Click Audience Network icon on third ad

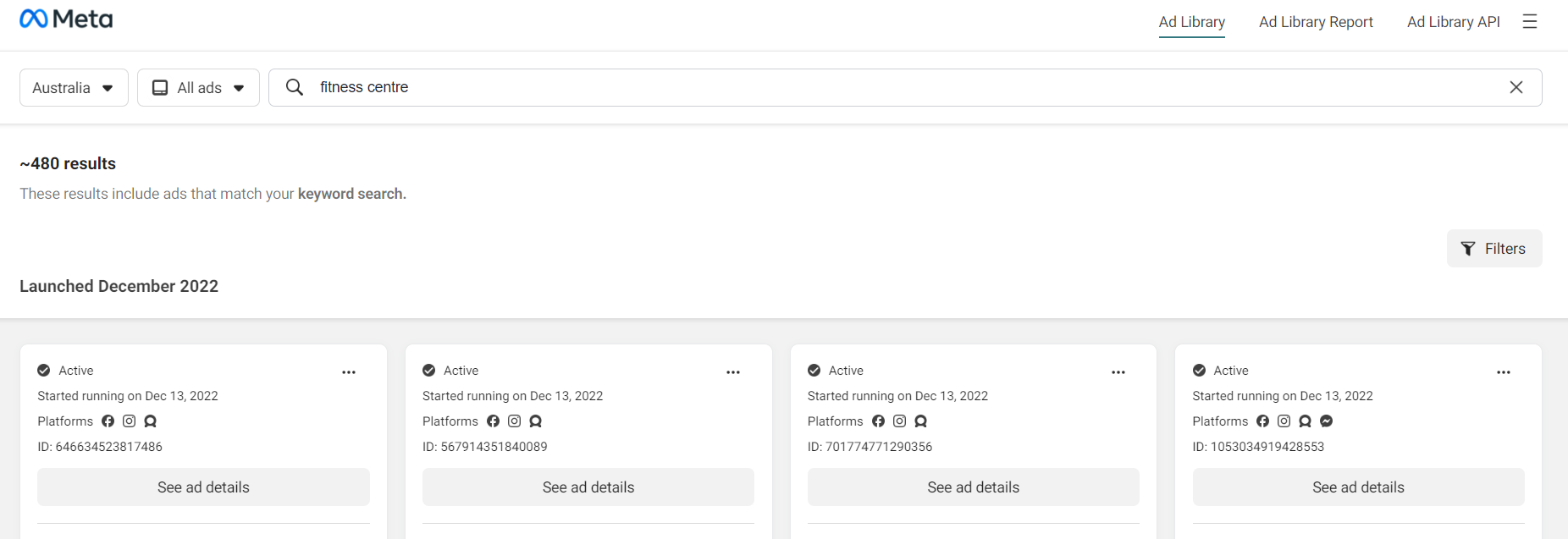[920, 421]
